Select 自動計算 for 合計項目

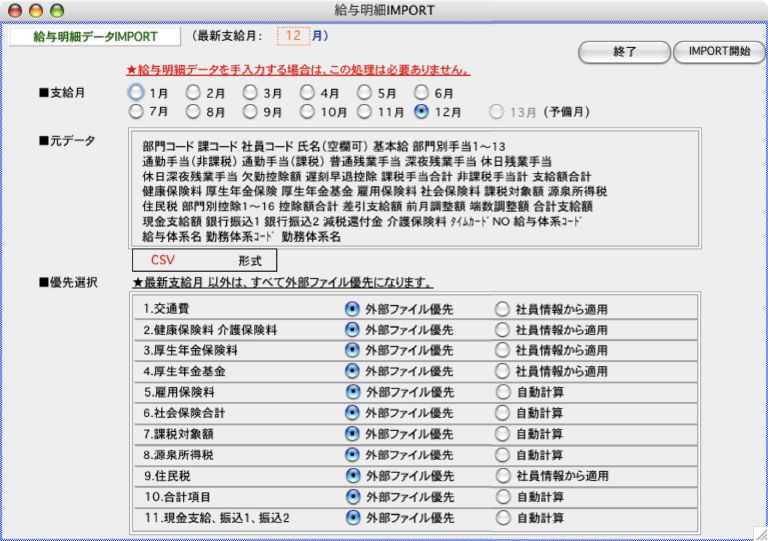(x=502, y=497)
